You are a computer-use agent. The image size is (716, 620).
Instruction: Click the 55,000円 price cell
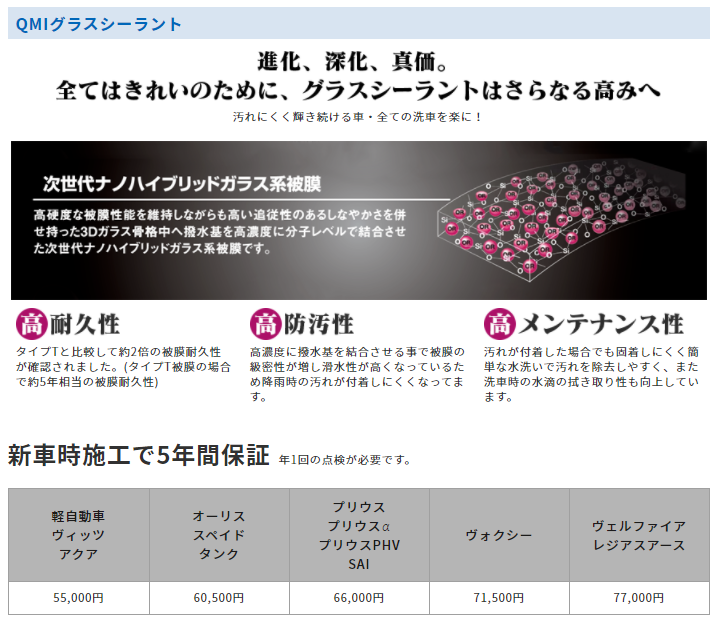click(x=79, y=598)
